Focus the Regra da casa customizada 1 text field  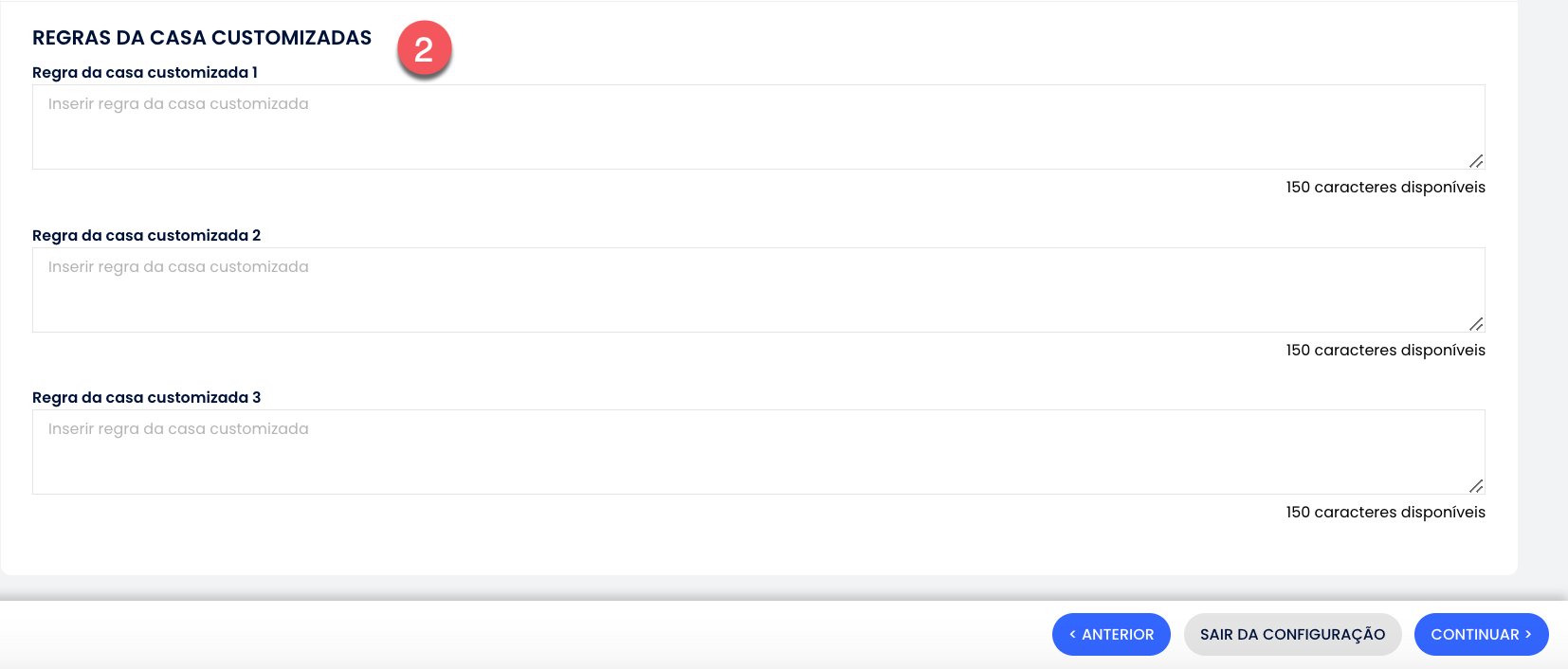(758, 127)
